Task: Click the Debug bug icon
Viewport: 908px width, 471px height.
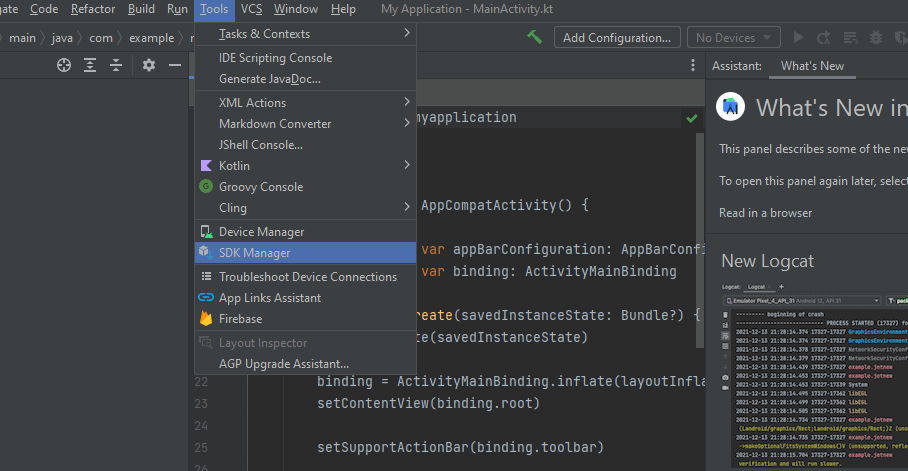Action: pos(876,38)
